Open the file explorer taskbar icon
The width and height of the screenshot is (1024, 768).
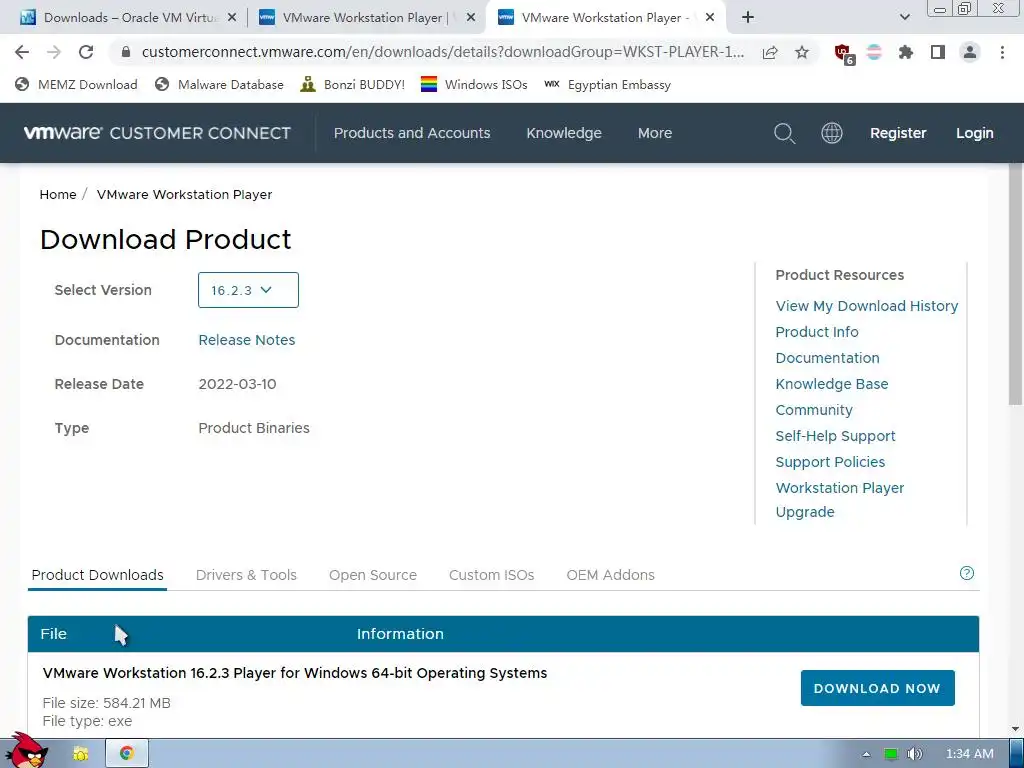click(x=81, y=754)
